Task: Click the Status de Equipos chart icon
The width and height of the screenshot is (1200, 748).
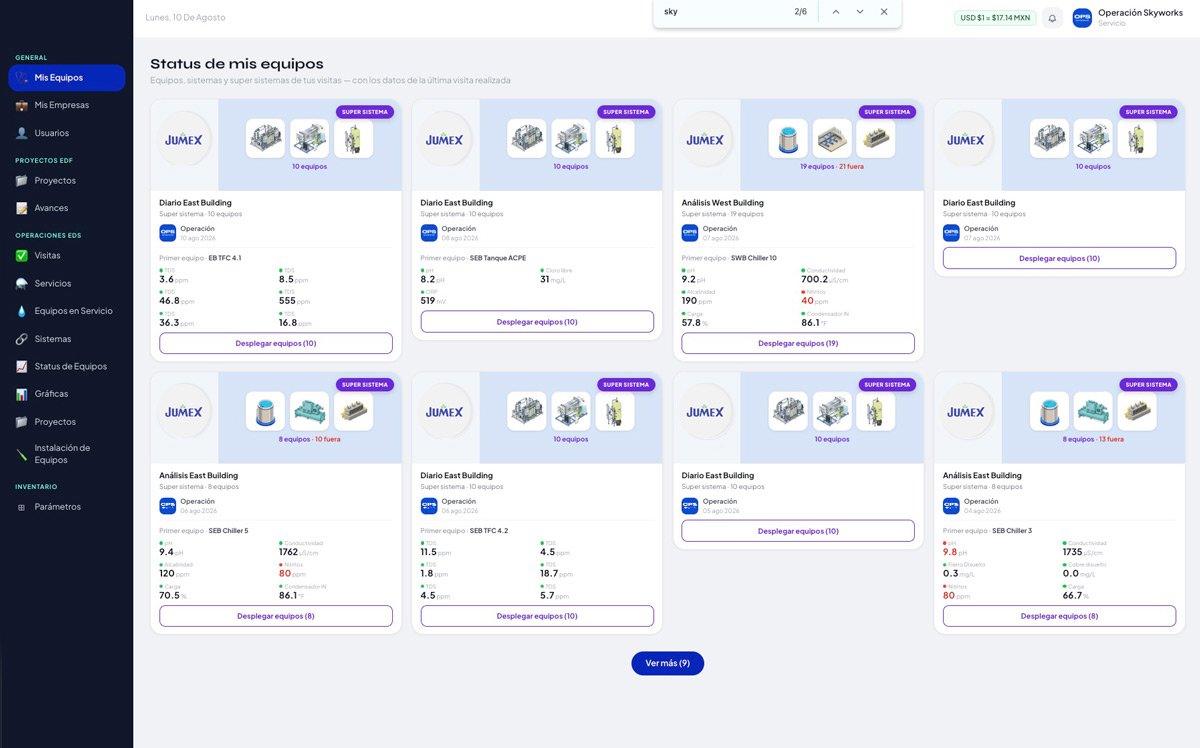Action: (22, 366)
